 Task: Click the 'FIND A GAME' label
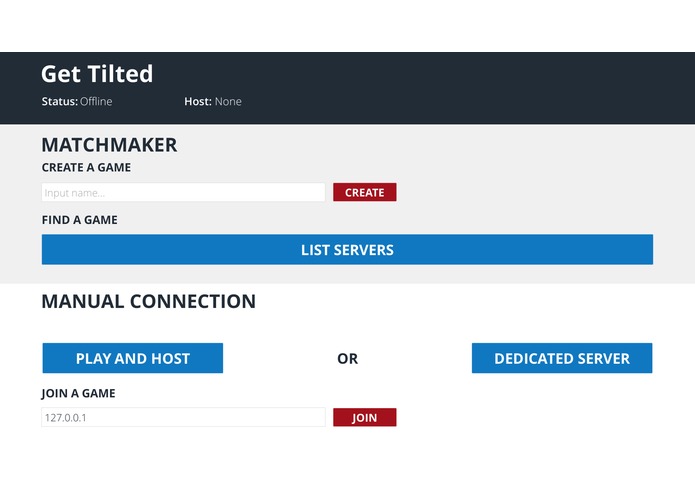79,220
